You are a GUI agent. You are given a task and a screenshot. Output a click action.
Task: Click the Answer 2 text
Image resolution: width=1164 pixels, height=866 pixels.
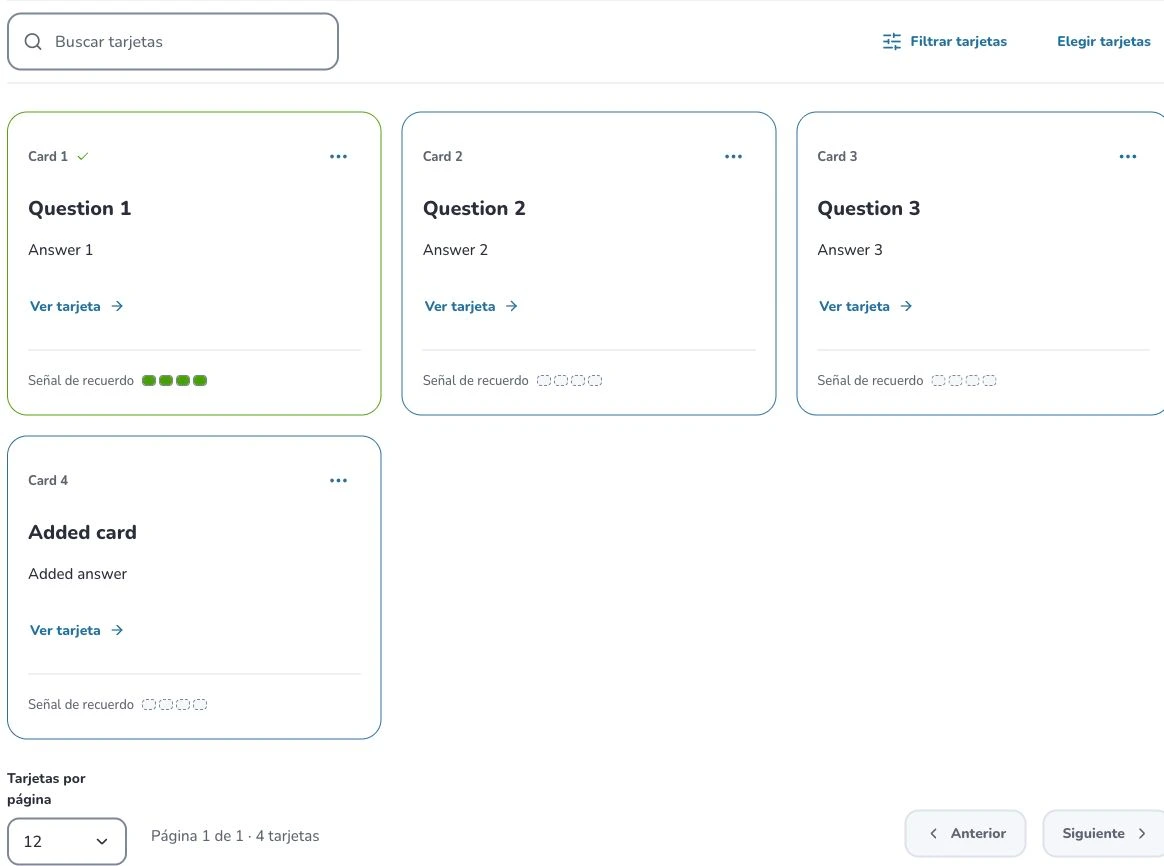pyautogui.click(x=455, y=250)
